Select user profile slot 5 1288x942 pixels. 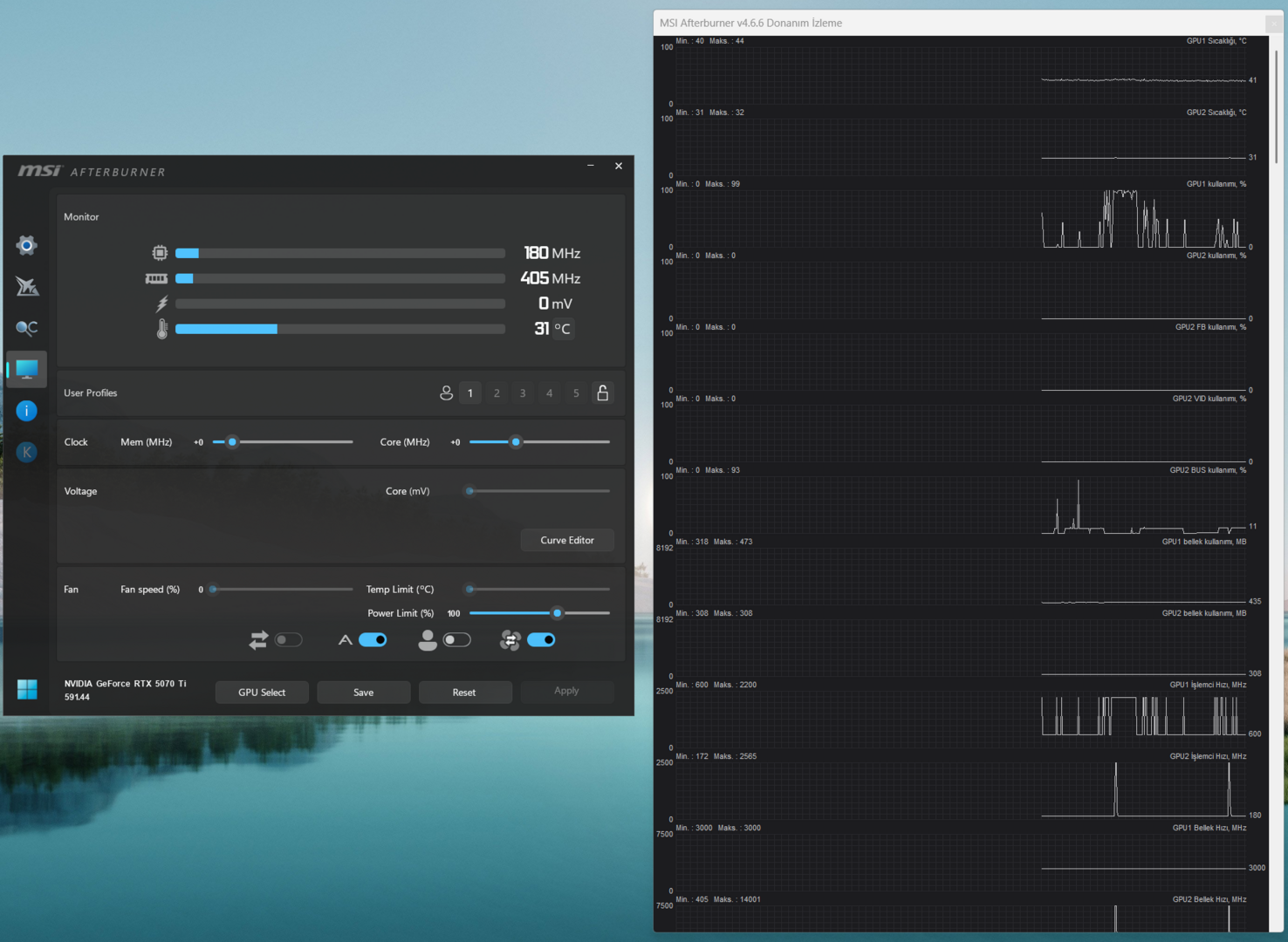[x=576, y=393]
